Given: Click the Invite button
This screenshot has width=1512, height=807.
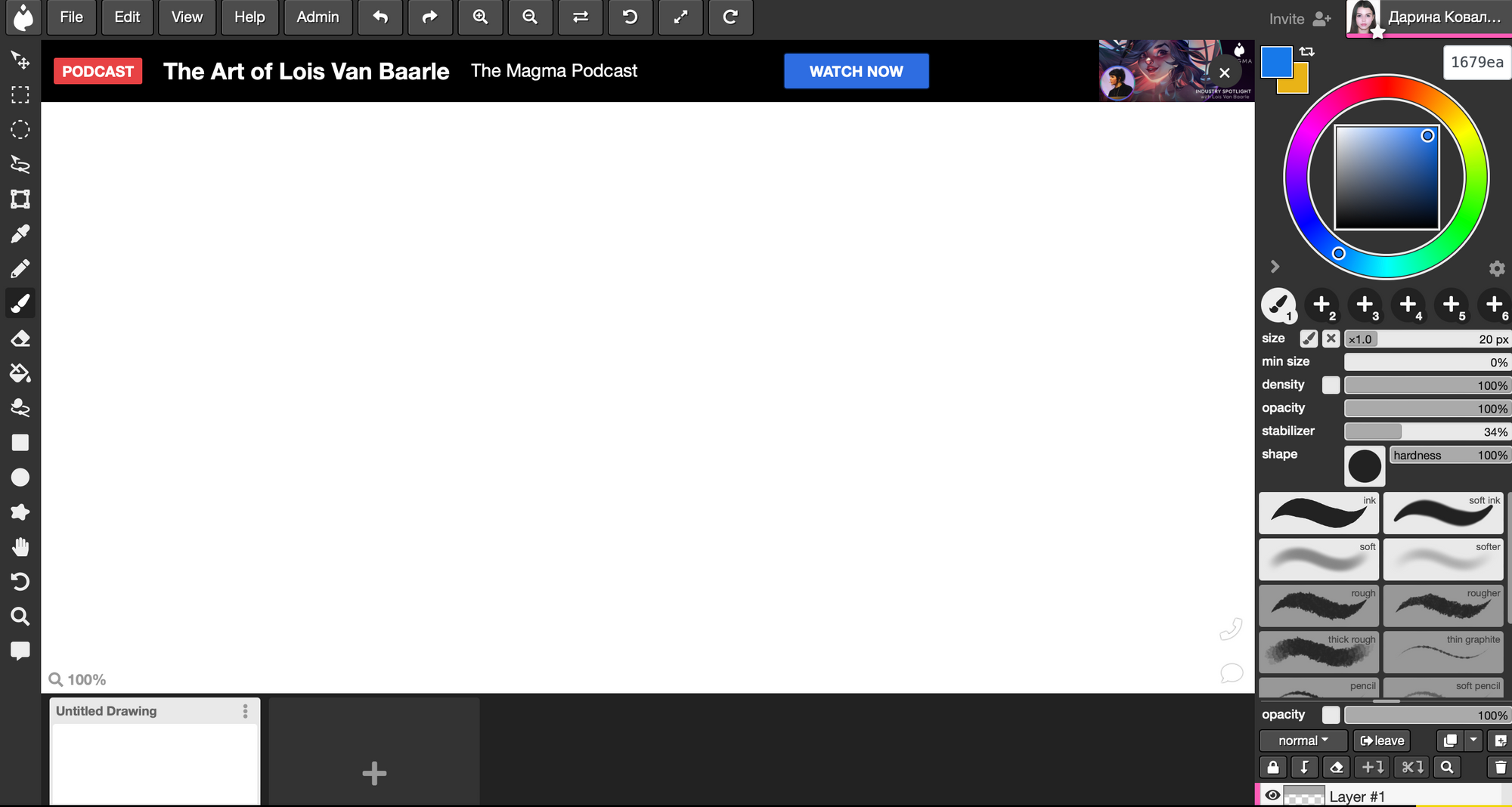Looking at the screenshot, I should (x=1300, y=19).
